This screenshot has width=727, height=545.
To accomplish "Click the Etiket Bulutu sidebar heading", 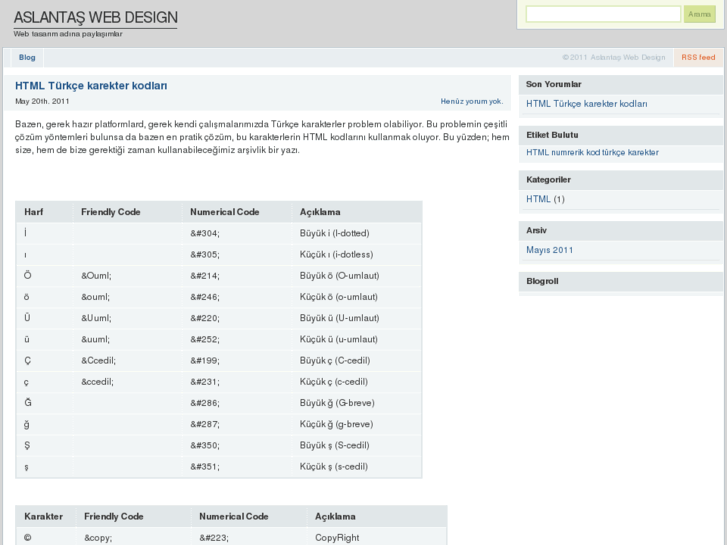I will 552,134.
